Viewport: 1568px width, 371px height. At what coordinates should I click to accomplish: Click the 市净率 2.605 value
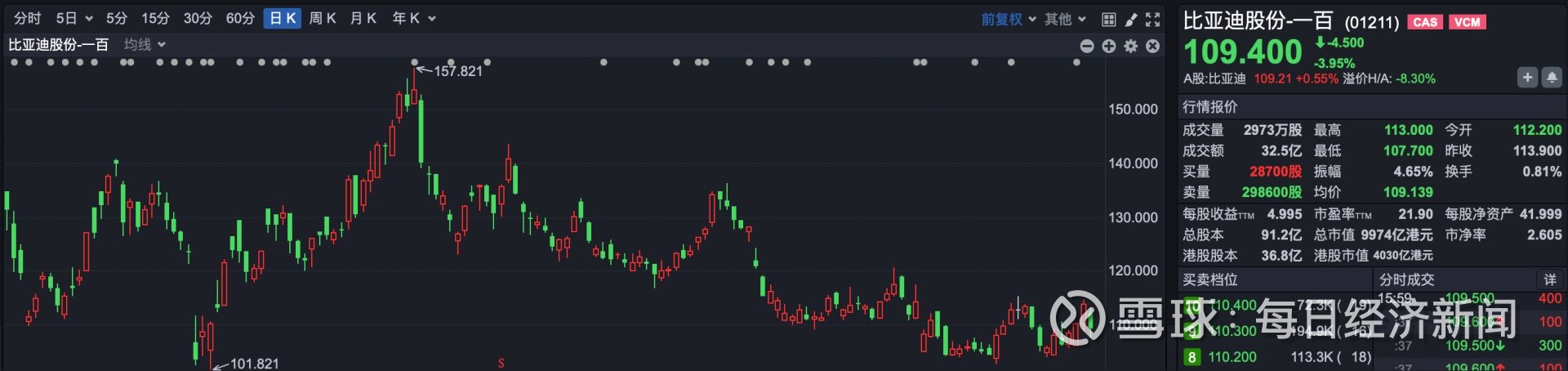tap(1544, 235)
